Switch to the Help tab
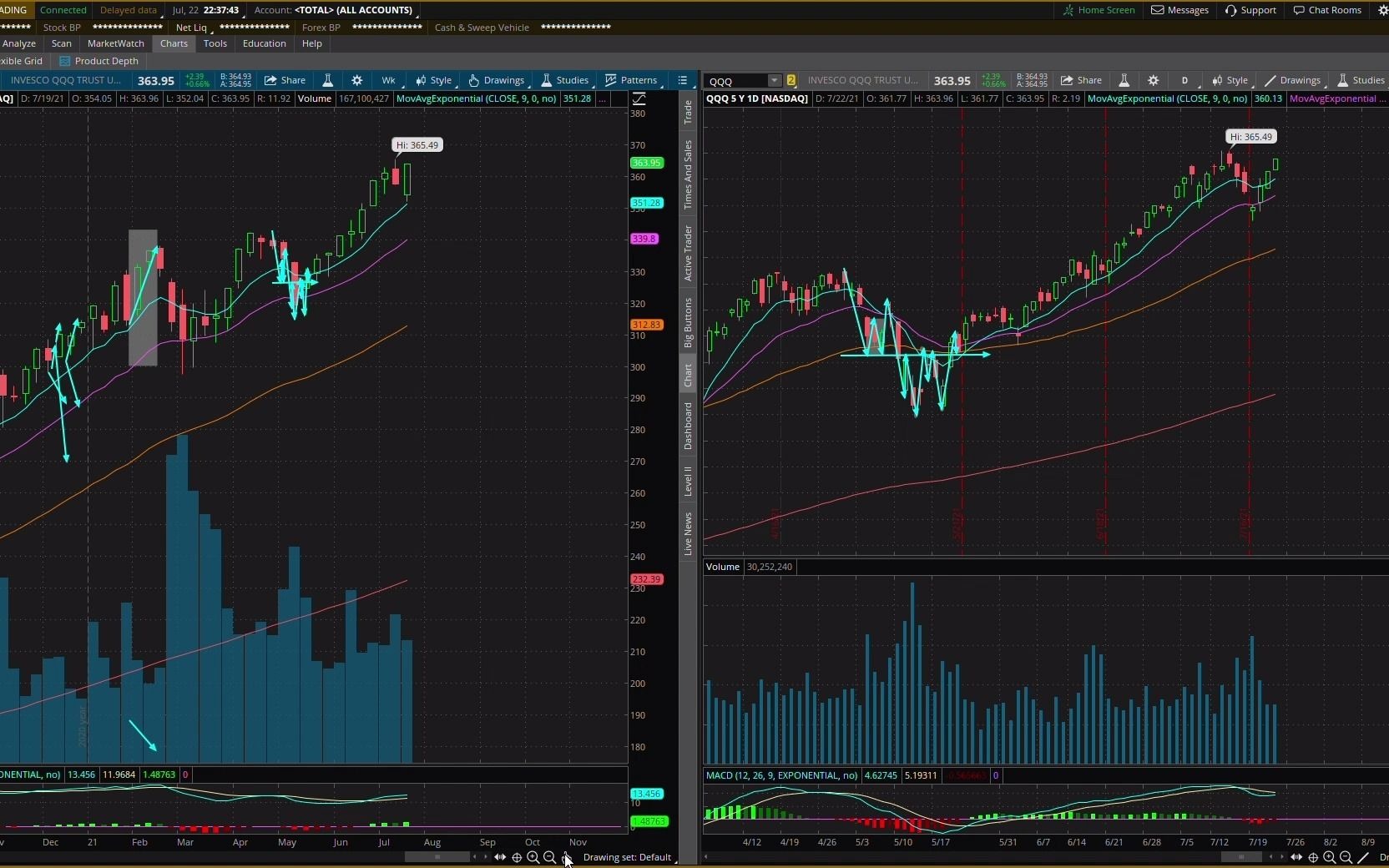1389x868 pixels. click(x=312, y=43)
